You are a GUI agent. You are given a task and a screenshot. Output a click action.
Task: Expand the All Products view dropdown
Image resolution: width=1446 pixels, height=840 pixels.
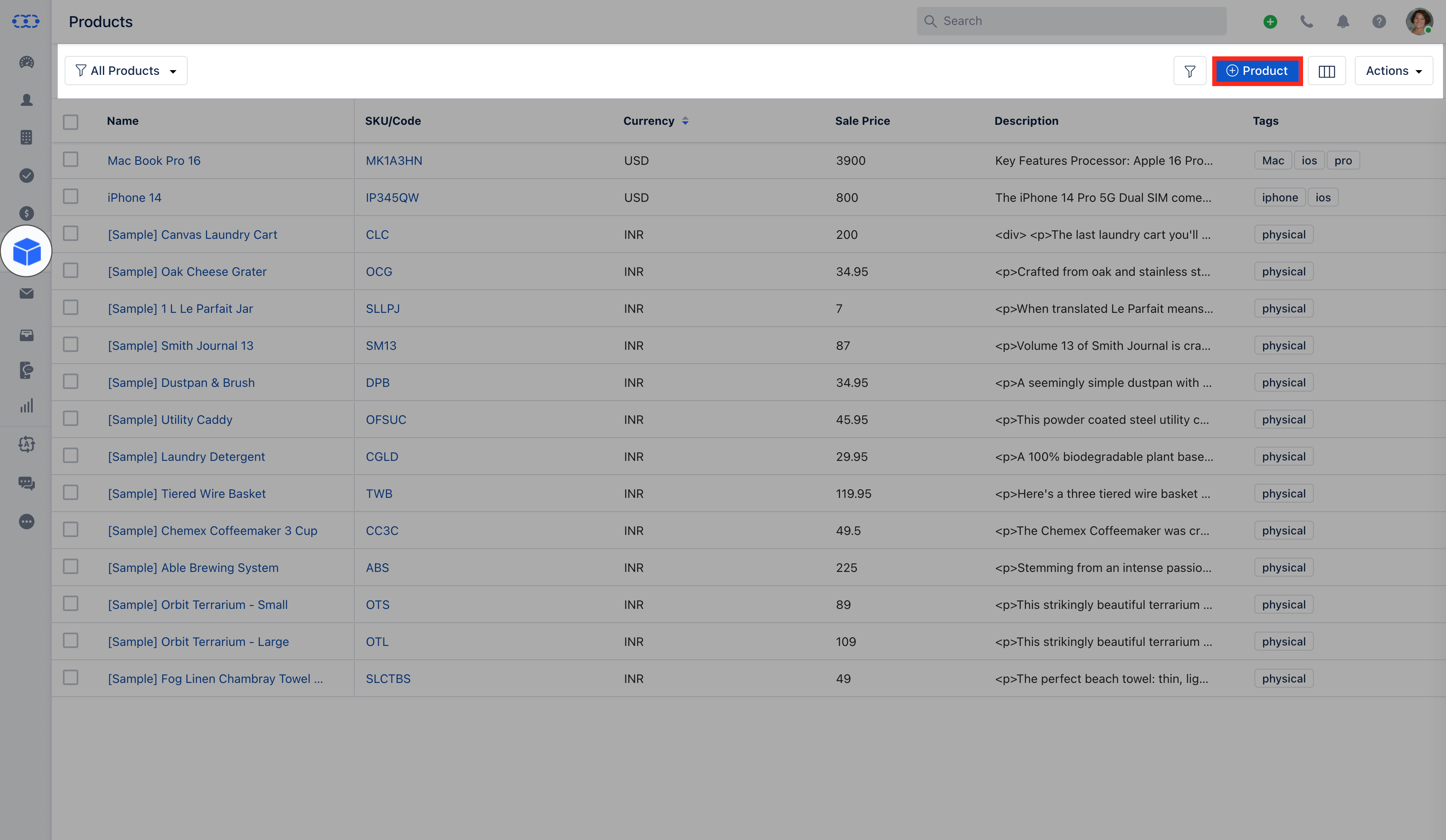click(x=126, y=71)
